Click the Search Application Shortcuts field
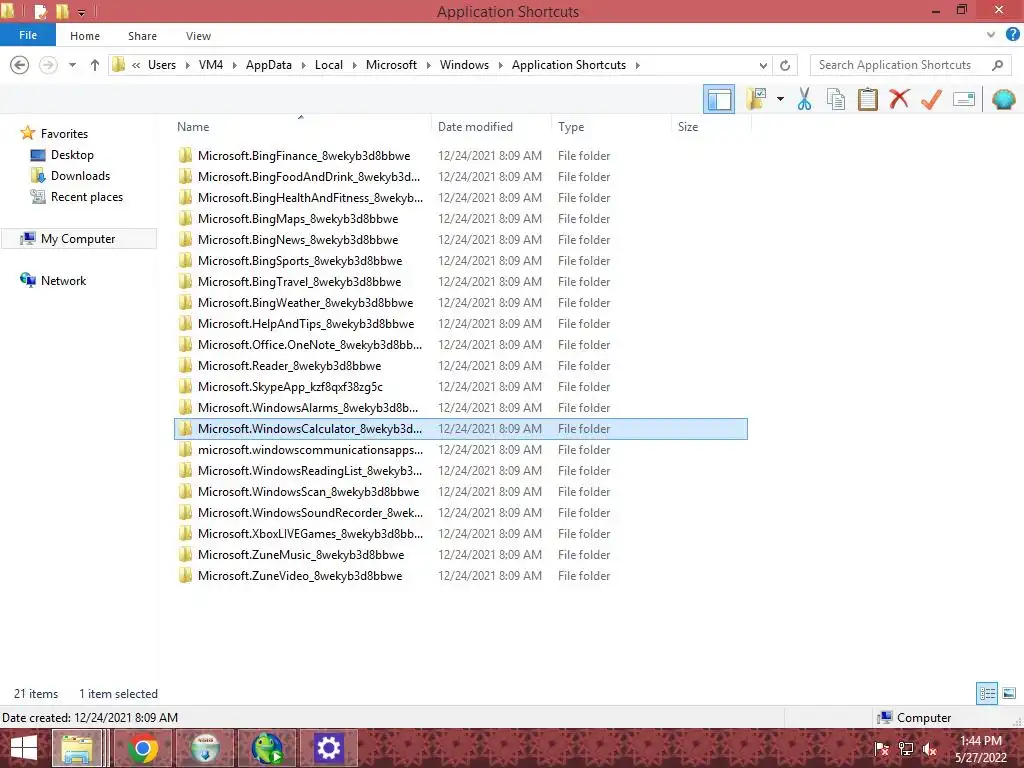1024x768 pixels. point(909,65)
